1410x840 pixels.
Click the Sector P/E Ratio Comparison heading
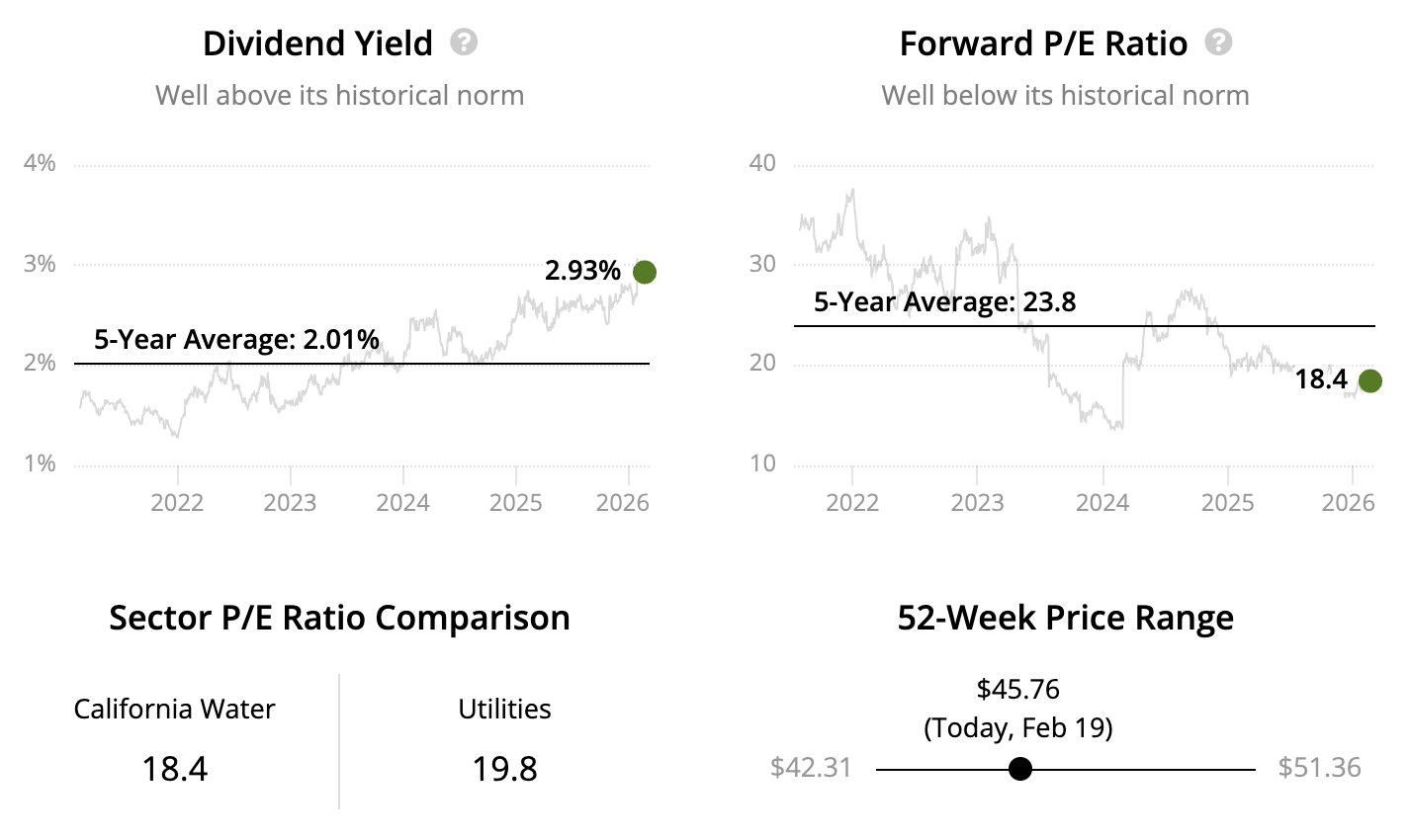(339, 618)
